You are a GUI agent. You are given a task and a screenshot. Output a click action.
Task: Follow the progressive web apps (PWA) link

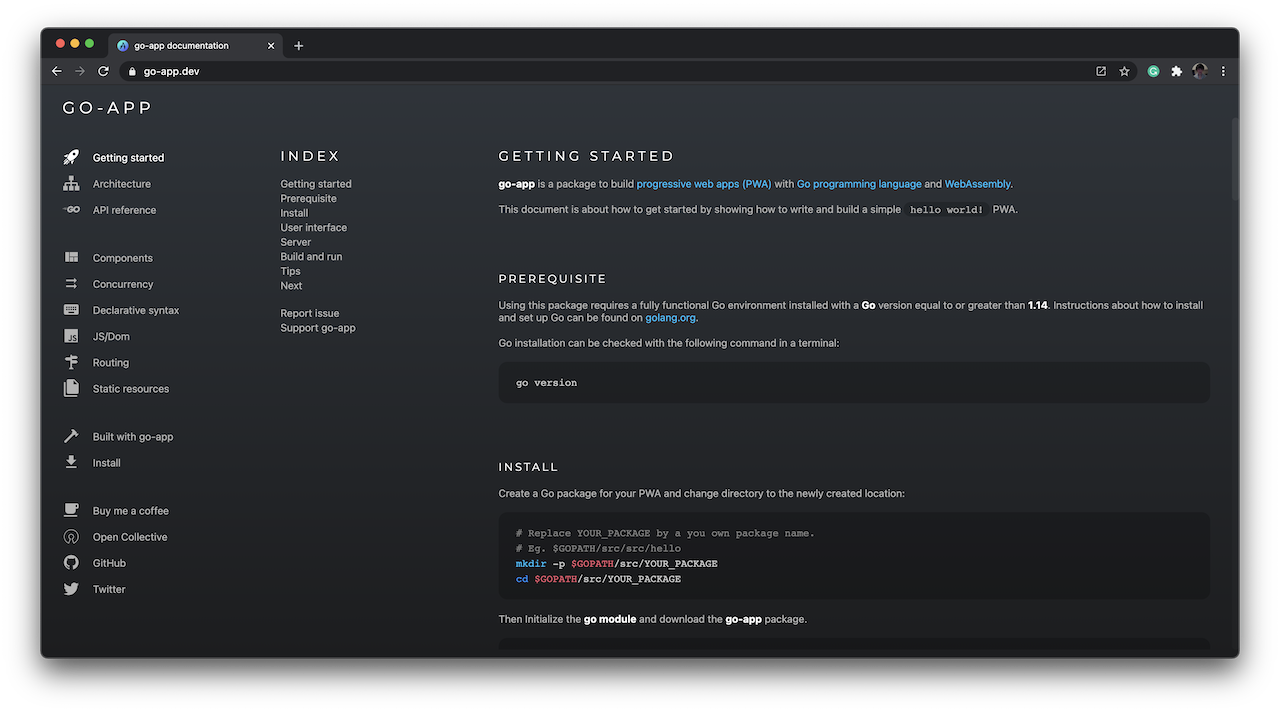(x=703, y=184)
